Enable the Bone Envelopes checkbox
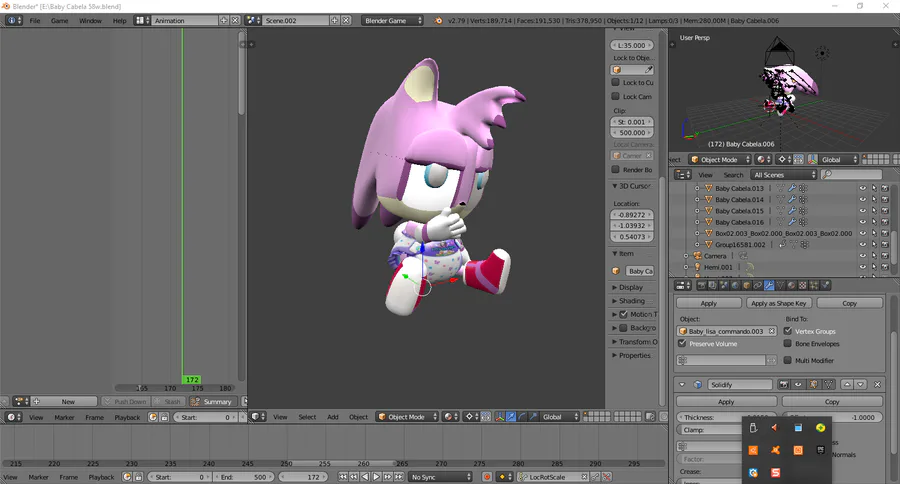The width and height of the screenshot is (900, 484). [x=788, y=343]
